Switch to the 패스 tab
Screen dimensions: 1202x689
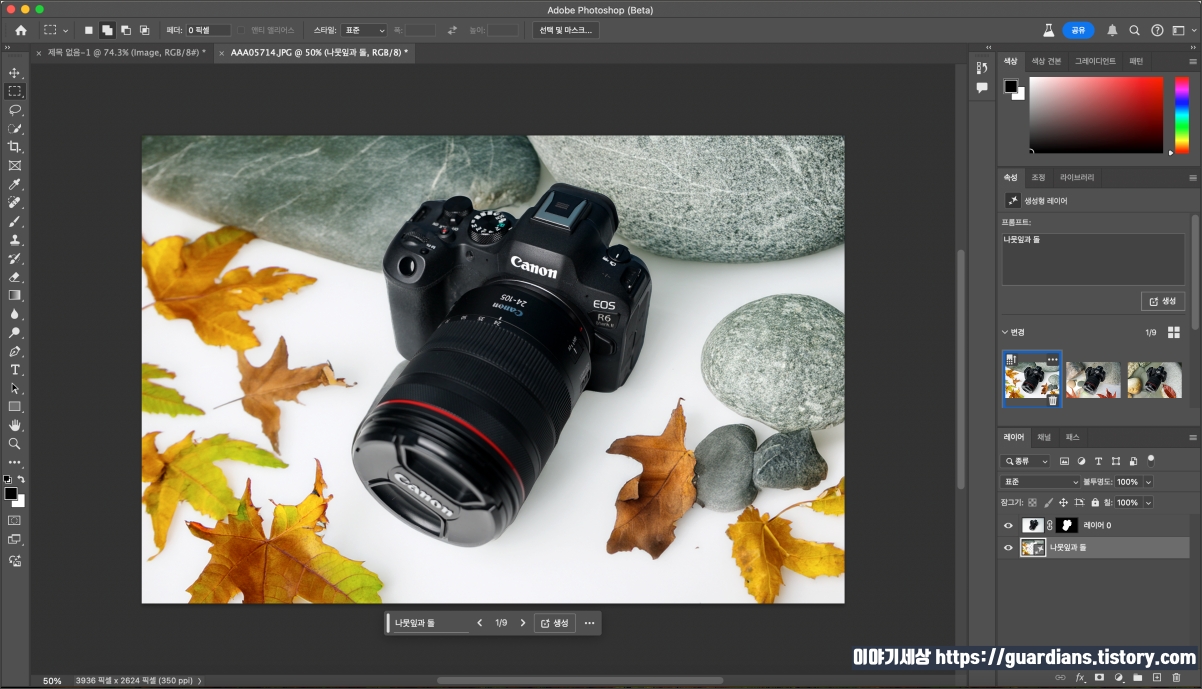tap(1072, 437)
